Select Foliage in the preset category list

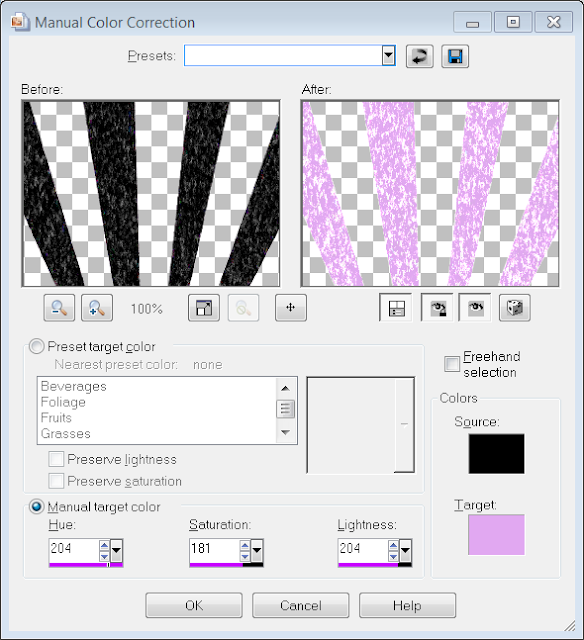tap(63, 402)
